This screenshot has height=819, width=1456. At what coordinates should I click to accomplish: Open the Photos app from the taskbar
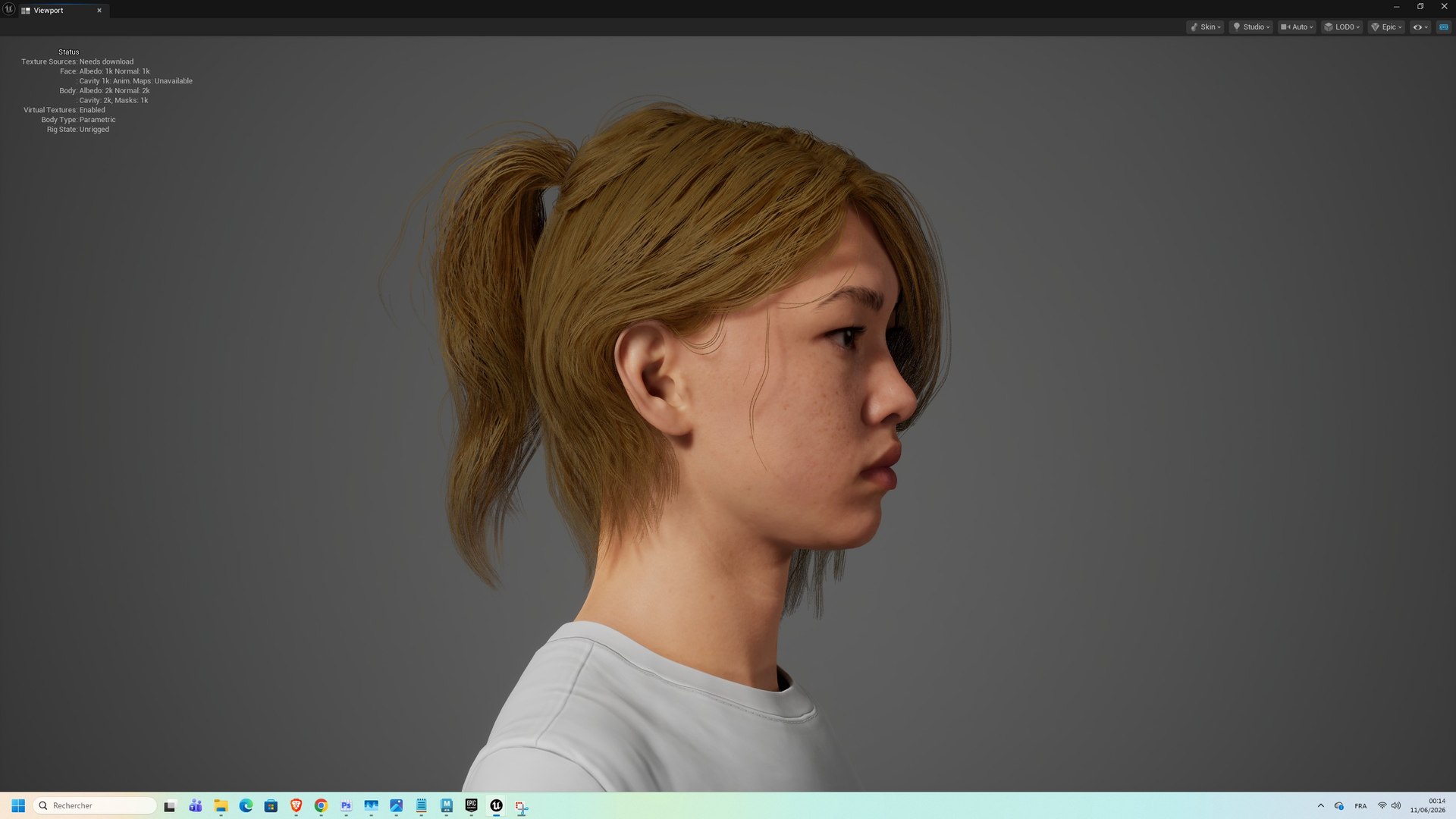pyautogui.click(x=396, y=805)
